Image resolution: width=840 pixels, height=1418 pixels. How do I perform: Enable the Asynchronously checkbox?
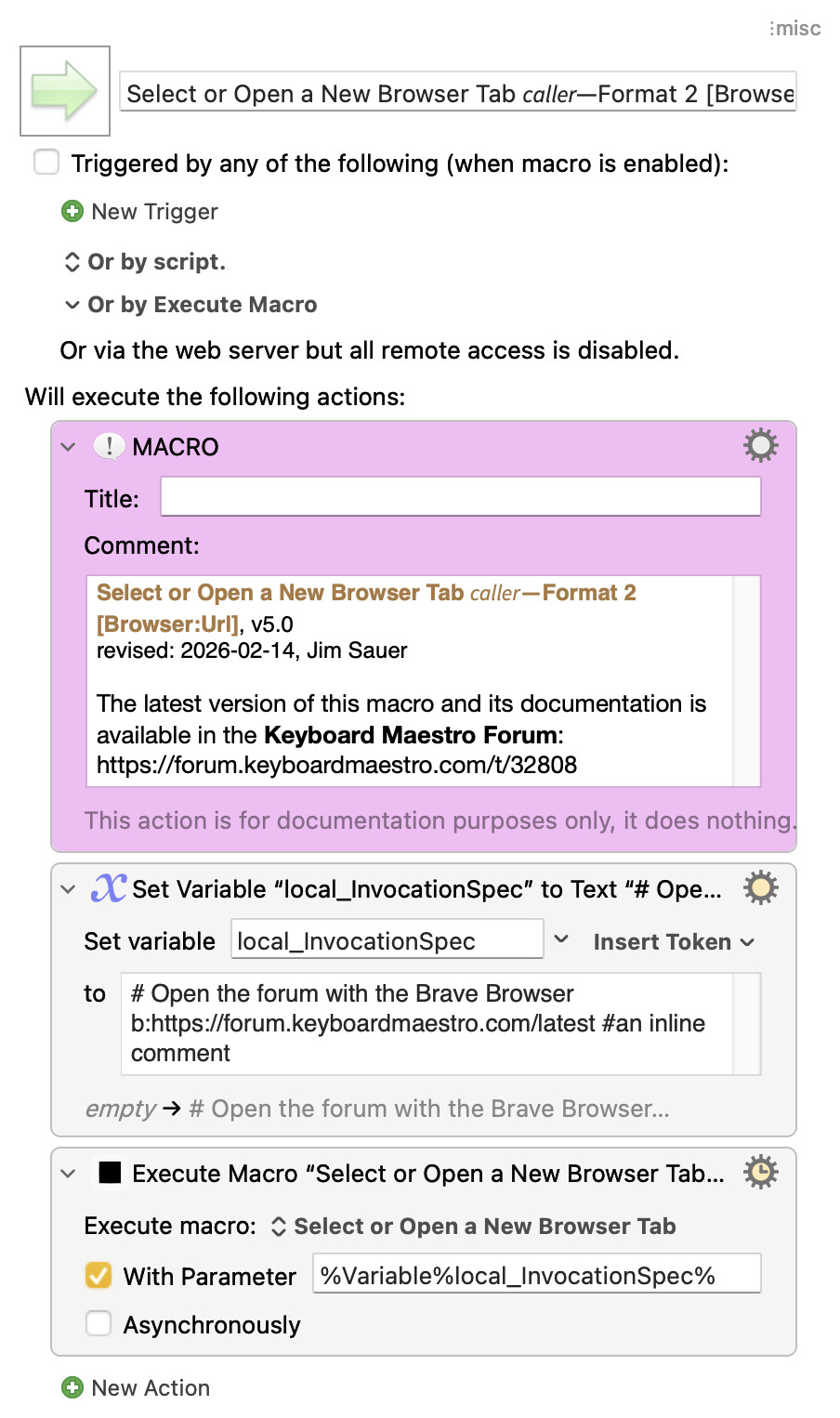click(x=98, y=1323)
